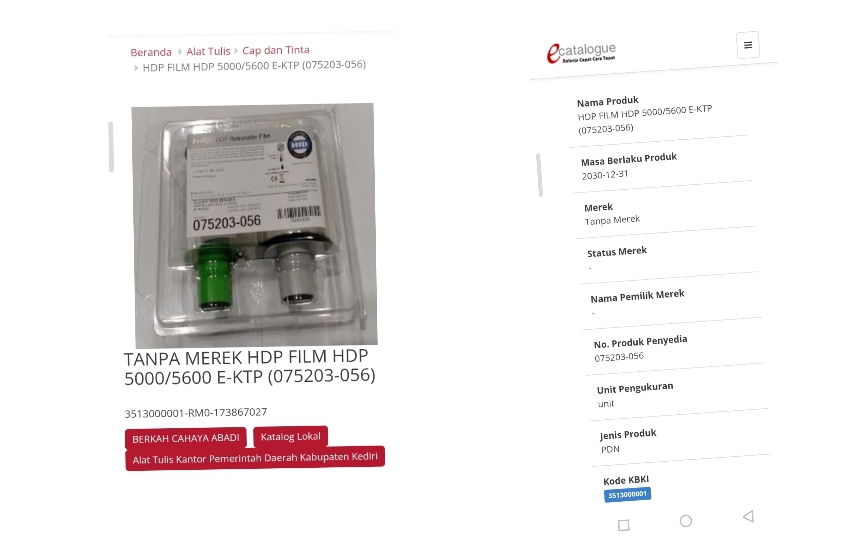Click the No. Produk Penyedia value
866x557 pixels.
(619, 357)
